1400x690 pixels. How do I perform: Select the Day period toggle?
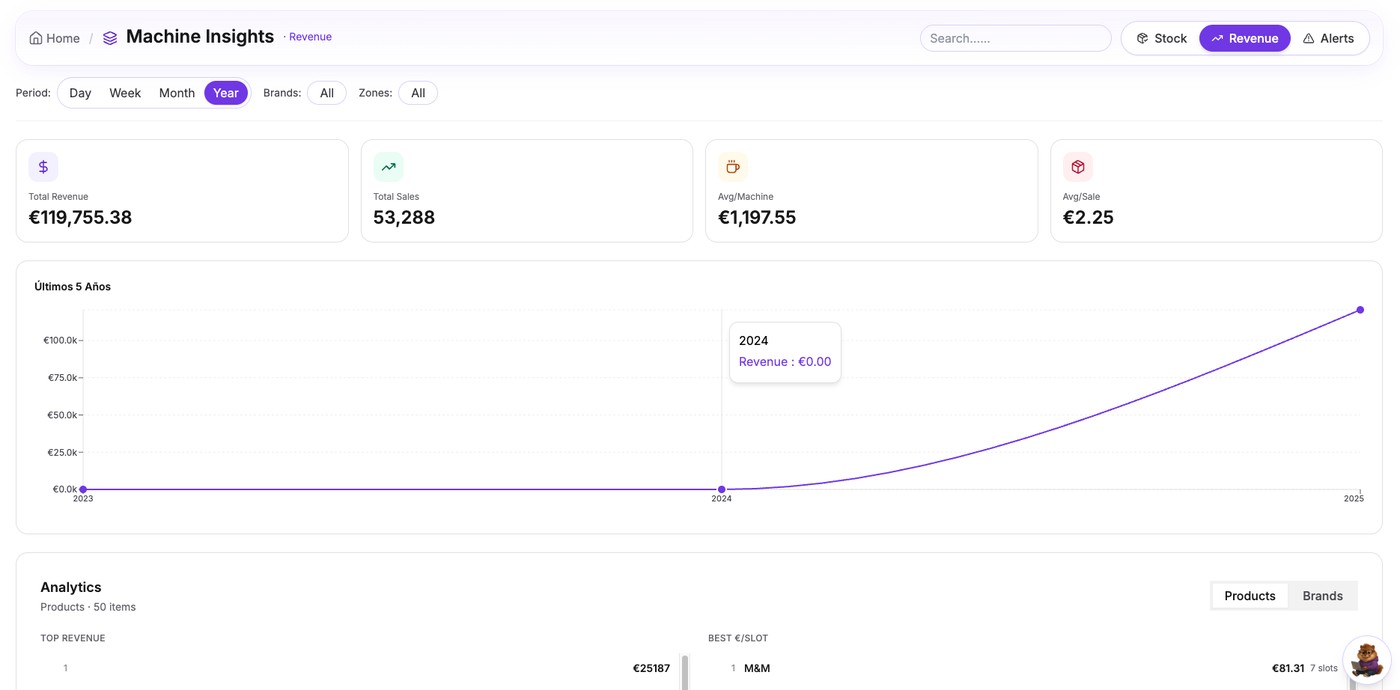(80, 92)
